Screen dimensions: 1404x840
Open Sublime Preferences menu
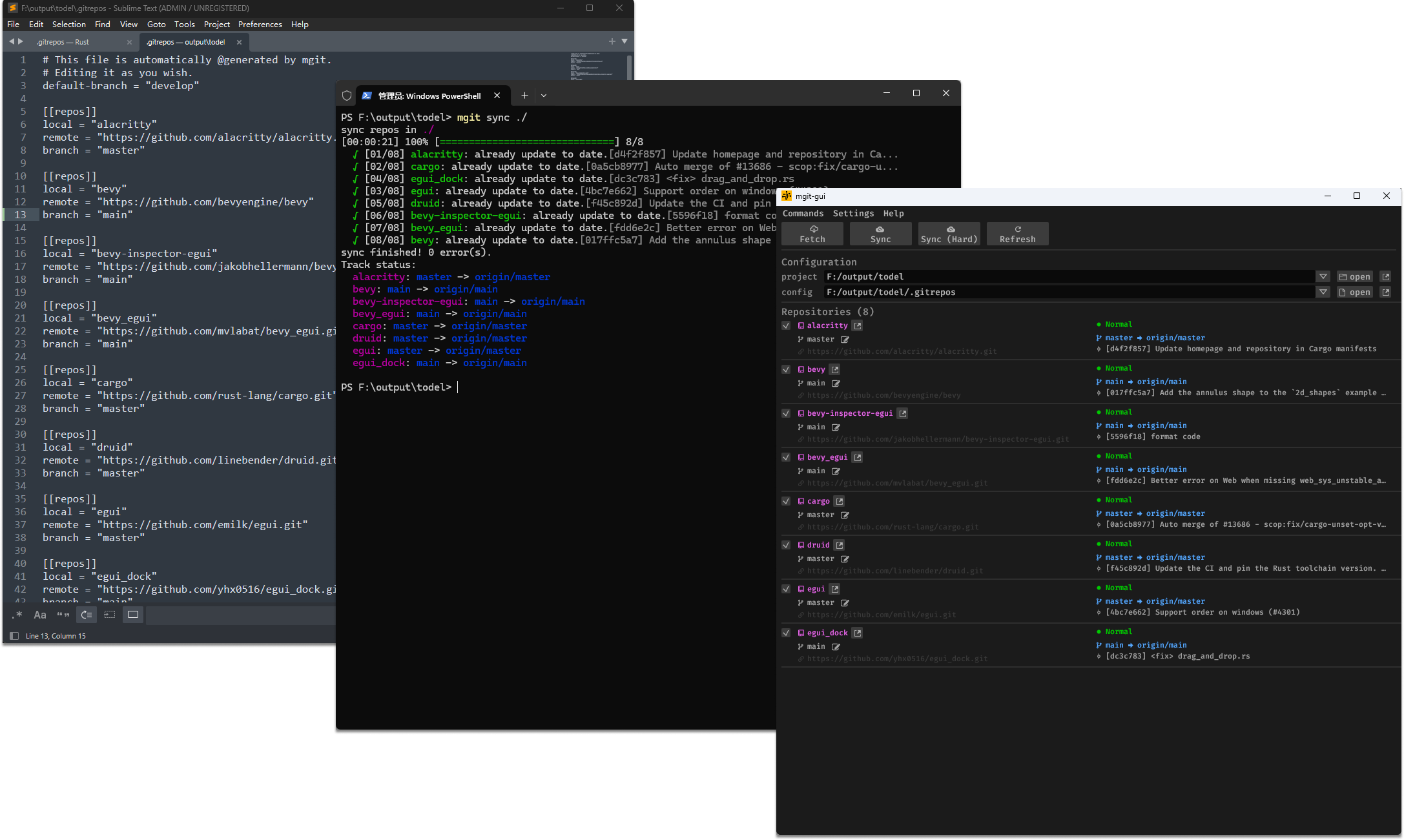pos(260,25)
